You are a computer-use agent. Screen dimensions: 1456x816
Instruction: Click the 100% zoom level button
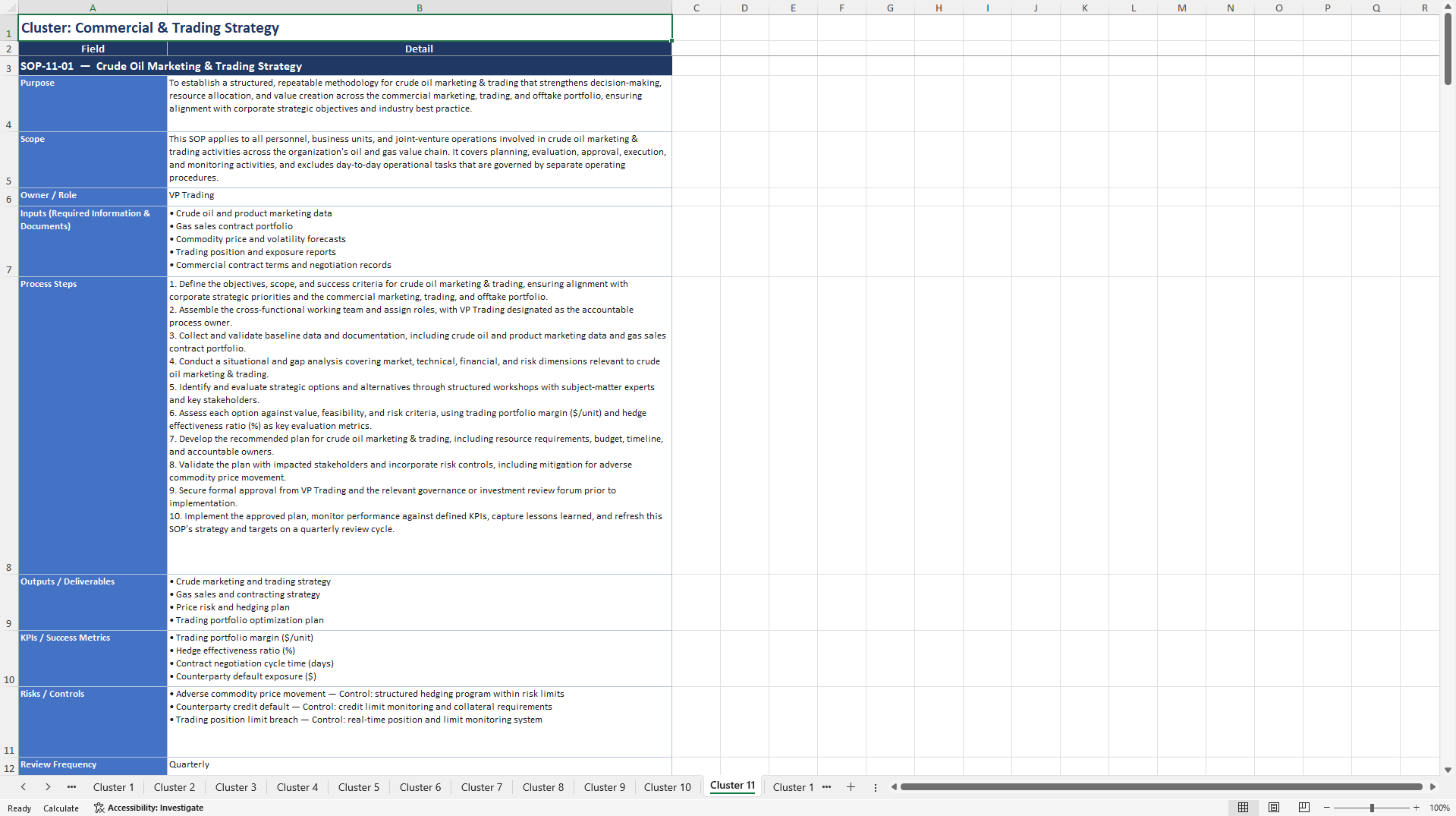1439,808
